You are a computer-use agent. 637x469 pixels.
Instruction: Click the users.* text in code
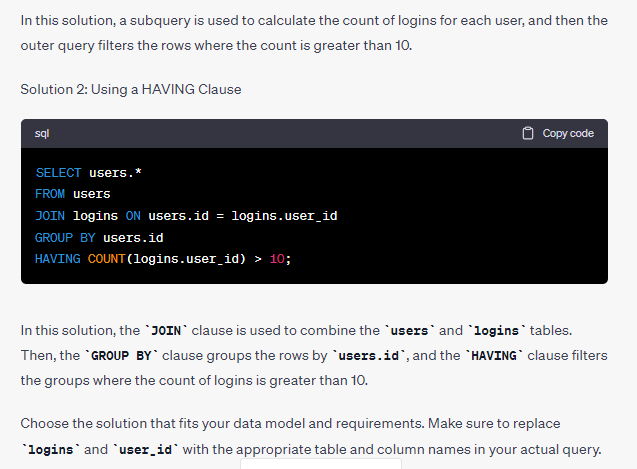pos(115,173)
